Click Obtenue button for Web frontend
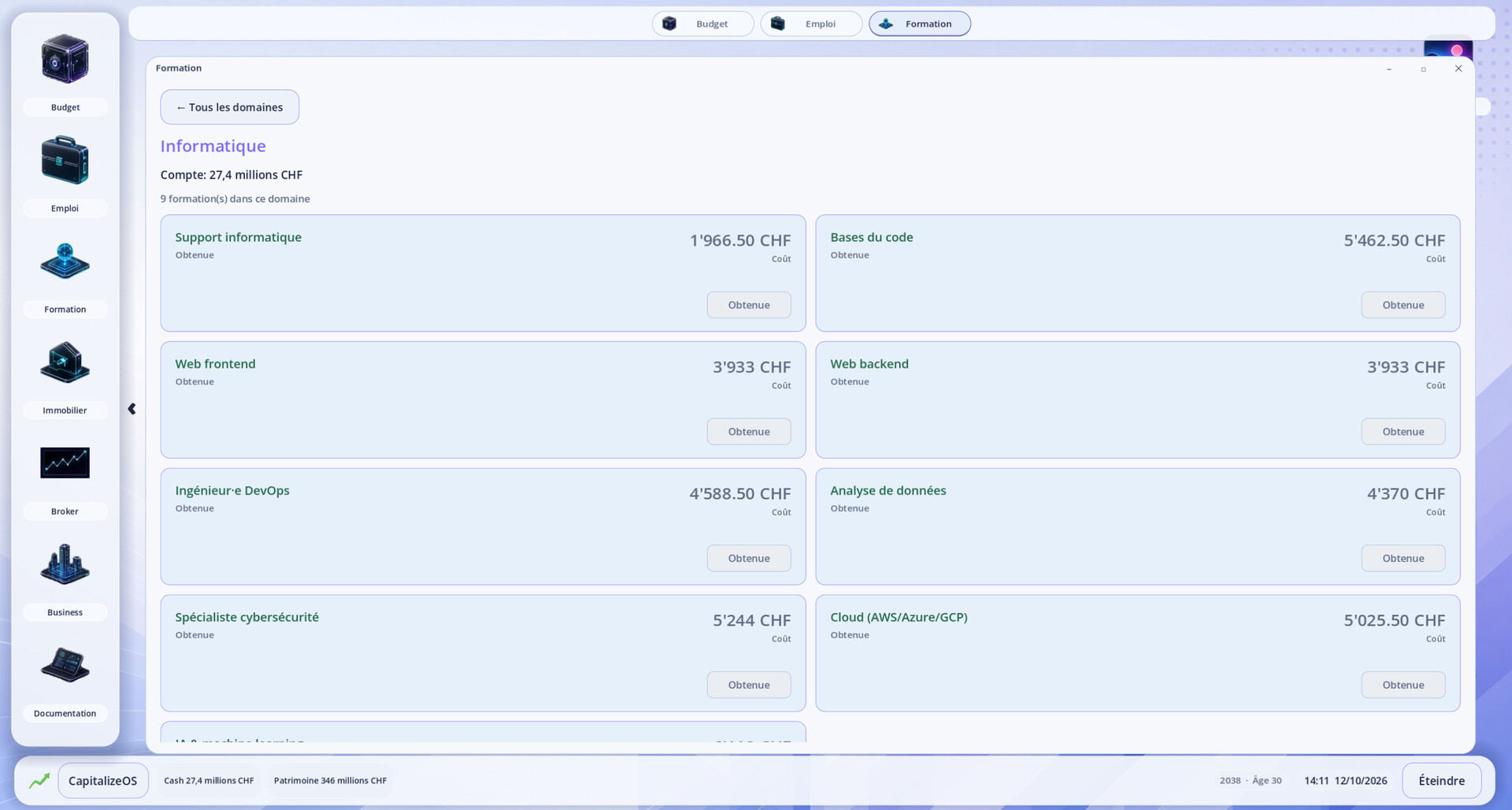This screenshot has width=1512, height=810. (749, 432)
